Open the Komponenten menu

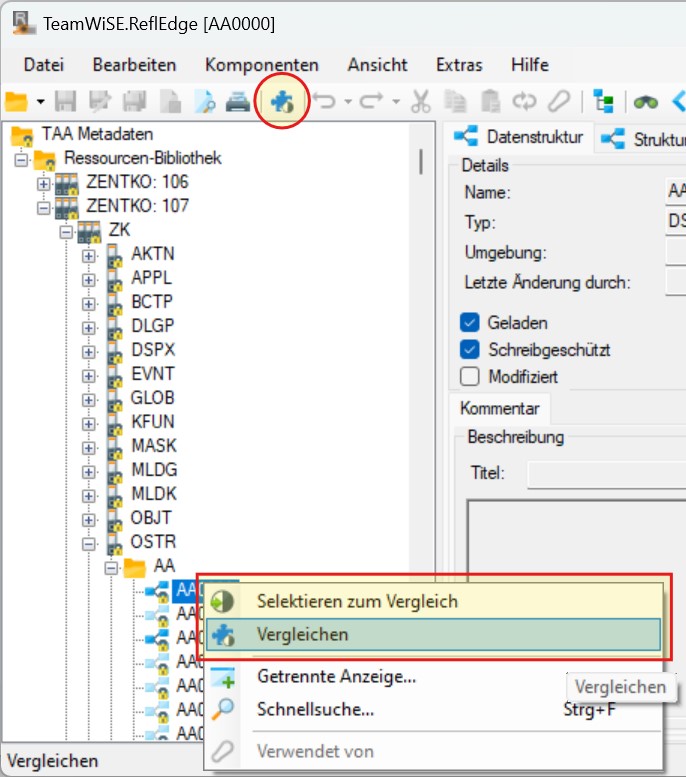click(261, 64)
